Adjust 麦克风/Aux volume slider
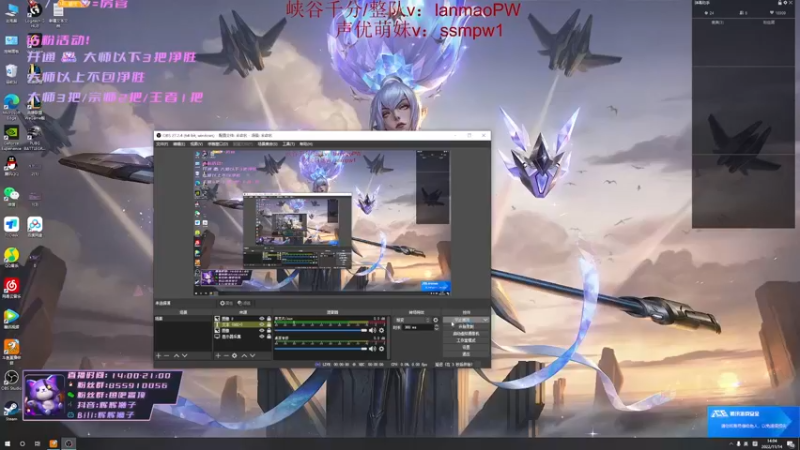This screenshot has width=800, height=450. pyautogui.click(x=320, y=331)
